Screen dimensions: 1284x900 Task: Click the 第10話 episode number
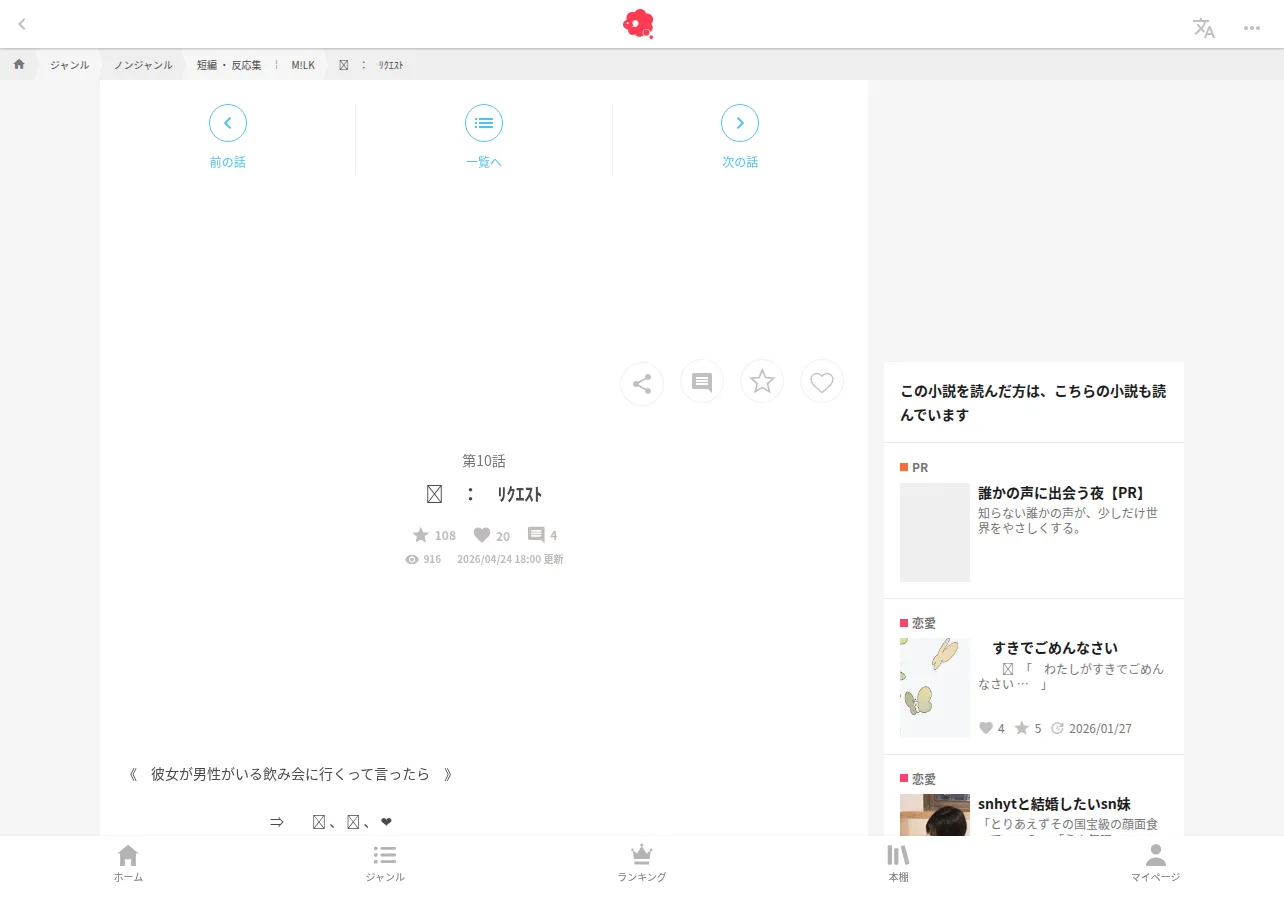[x=484, y=461]
